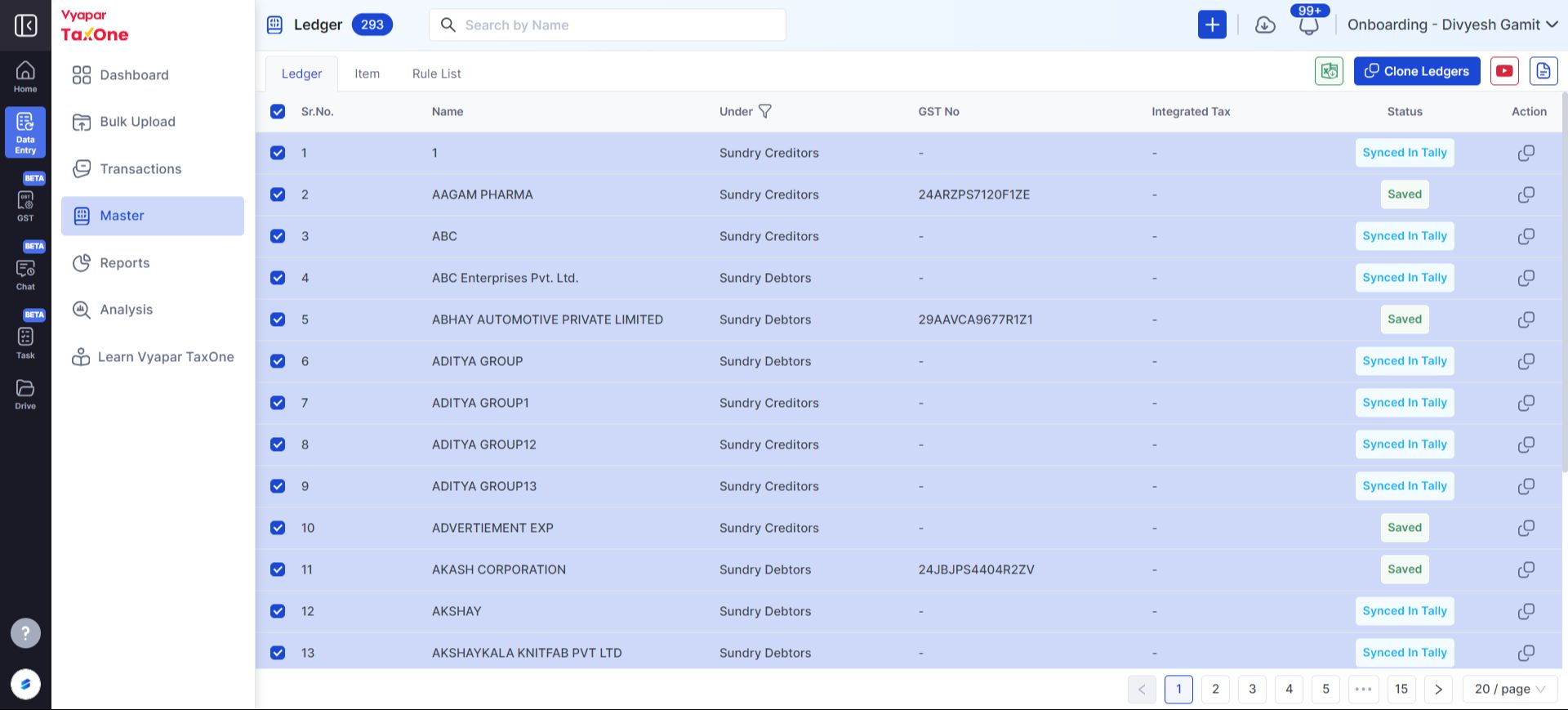Click the vertical scrollbar of the ledger table
The height and width of the screenshot is (710, 1568).
coord(1564,282)
